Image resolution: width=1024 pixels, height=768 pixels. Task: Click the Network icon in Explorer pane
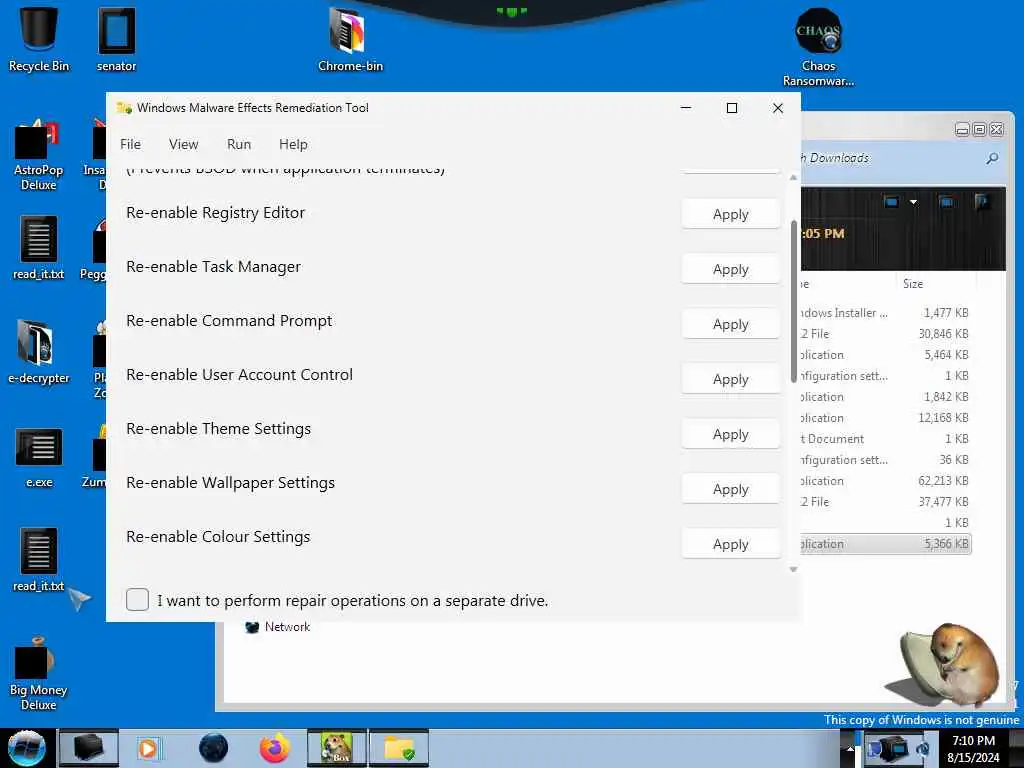(x=252, y=627)
